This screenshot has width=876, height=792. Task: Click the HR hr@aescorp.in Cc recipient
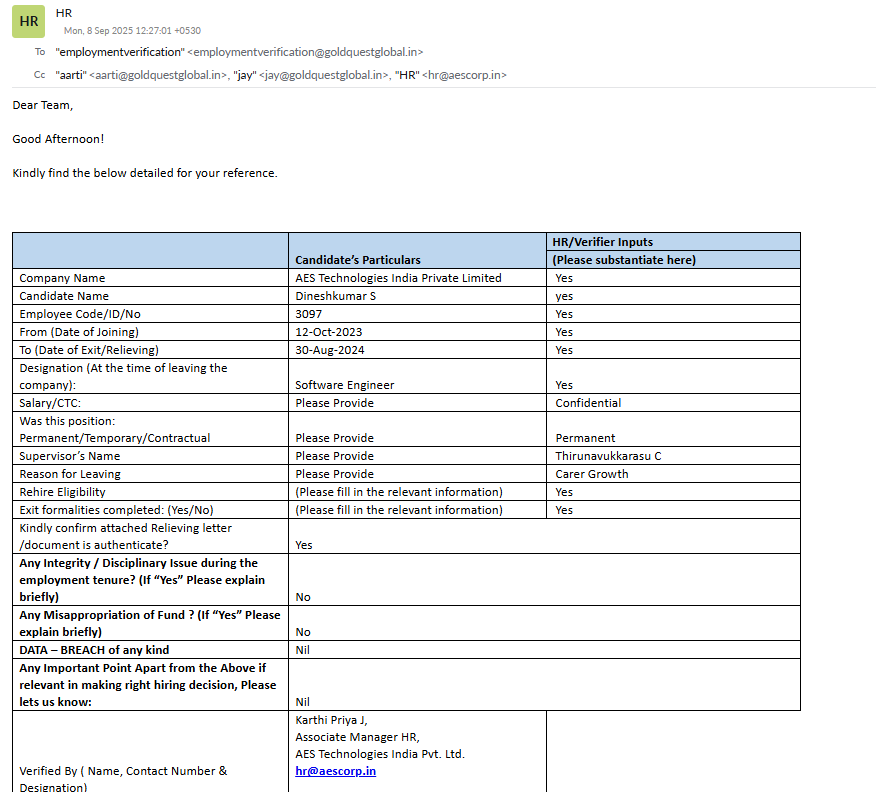tap(450, 75)
